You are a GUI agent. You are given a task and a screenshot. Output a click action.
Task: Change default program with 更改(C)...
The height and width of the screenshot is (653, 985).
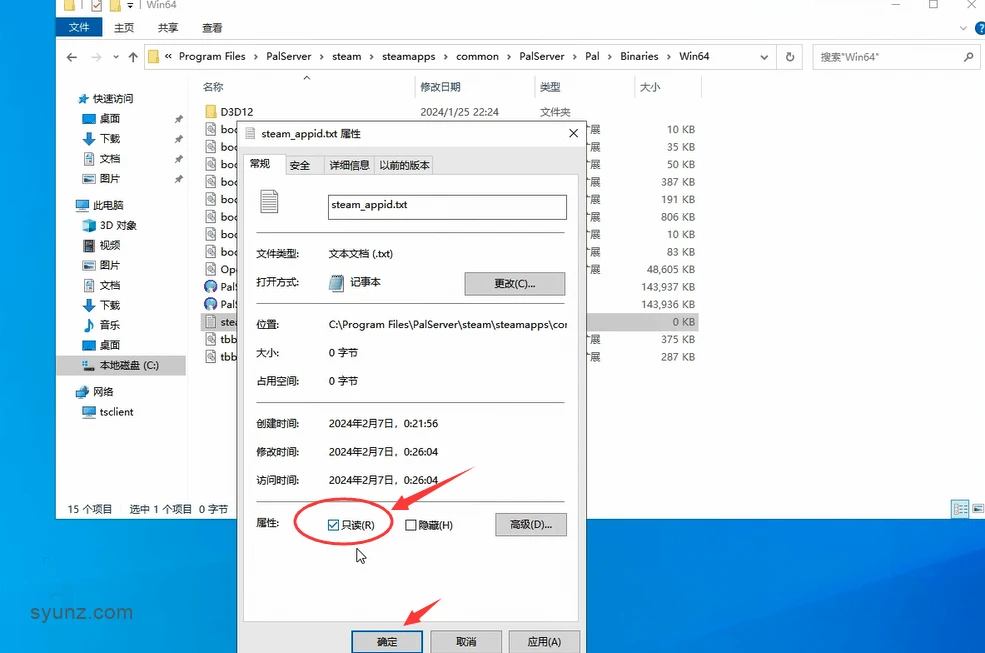pyautogui.click(x=514, y=283)
